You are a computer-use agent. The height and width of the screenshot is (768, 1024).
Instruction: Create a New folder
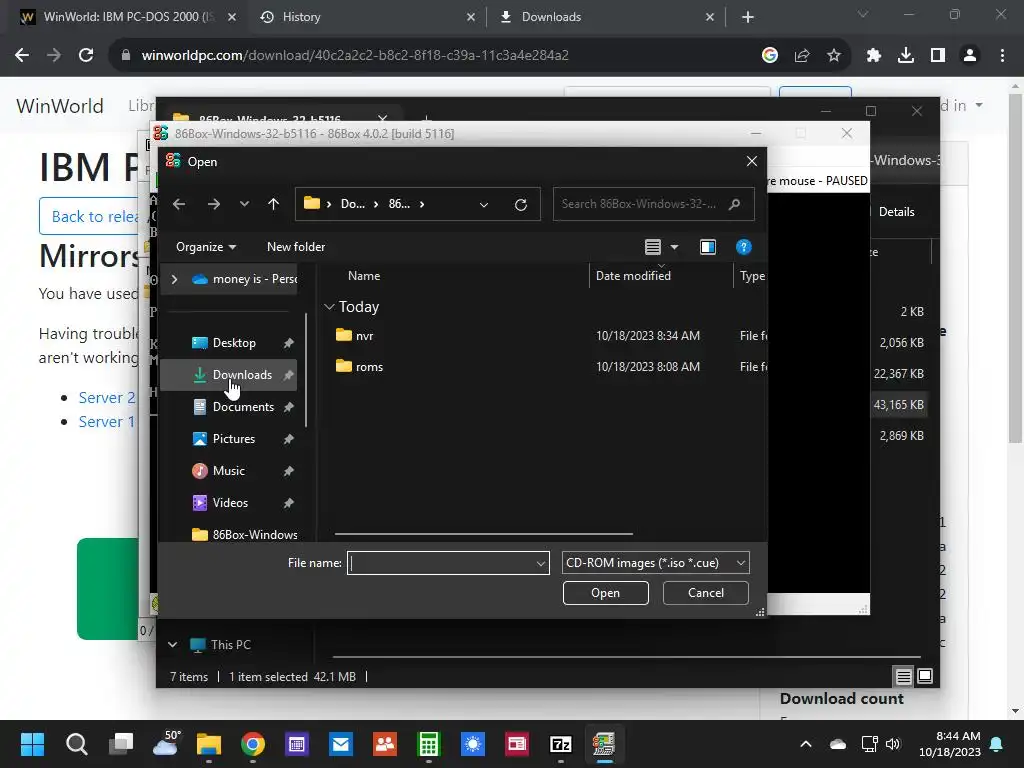(296, 247)
